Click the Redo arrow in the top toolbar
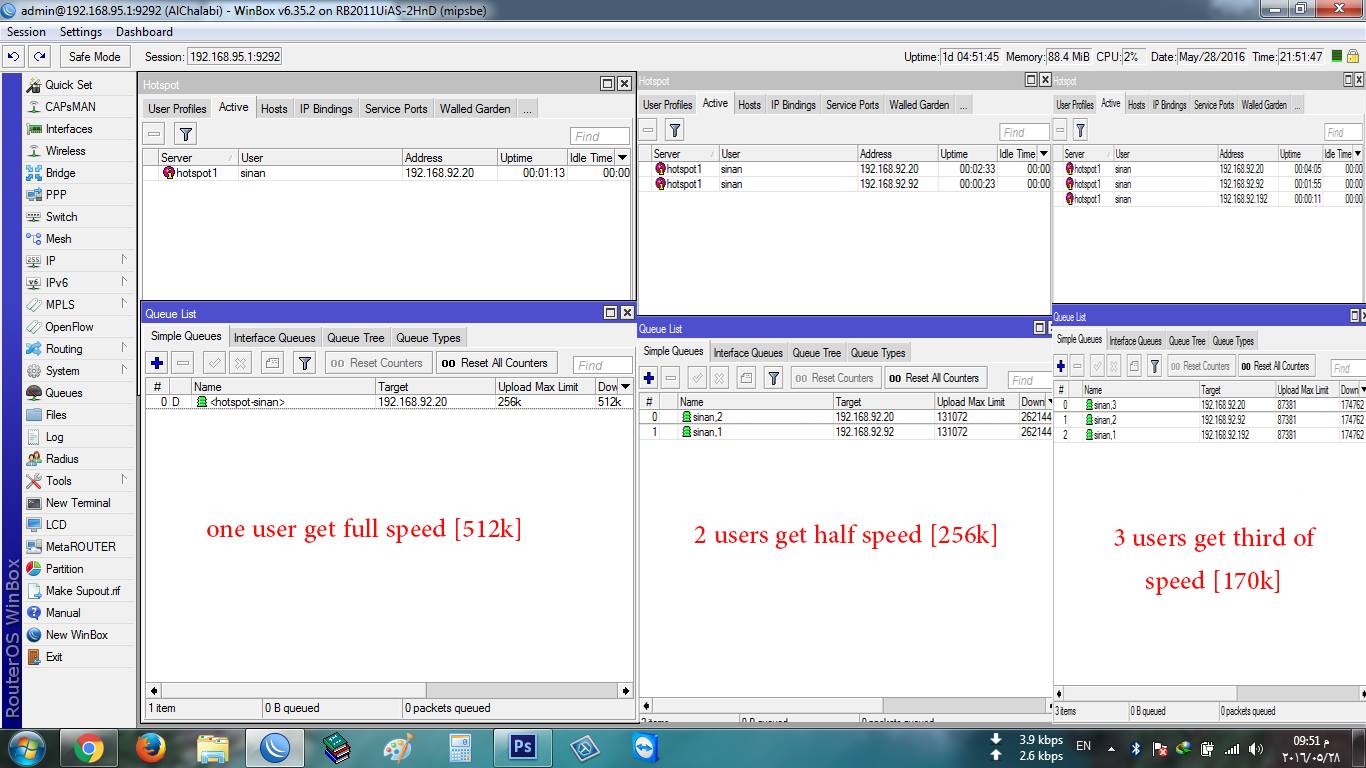This screenshot has width=1366, height=768. (x=40, y=57)
